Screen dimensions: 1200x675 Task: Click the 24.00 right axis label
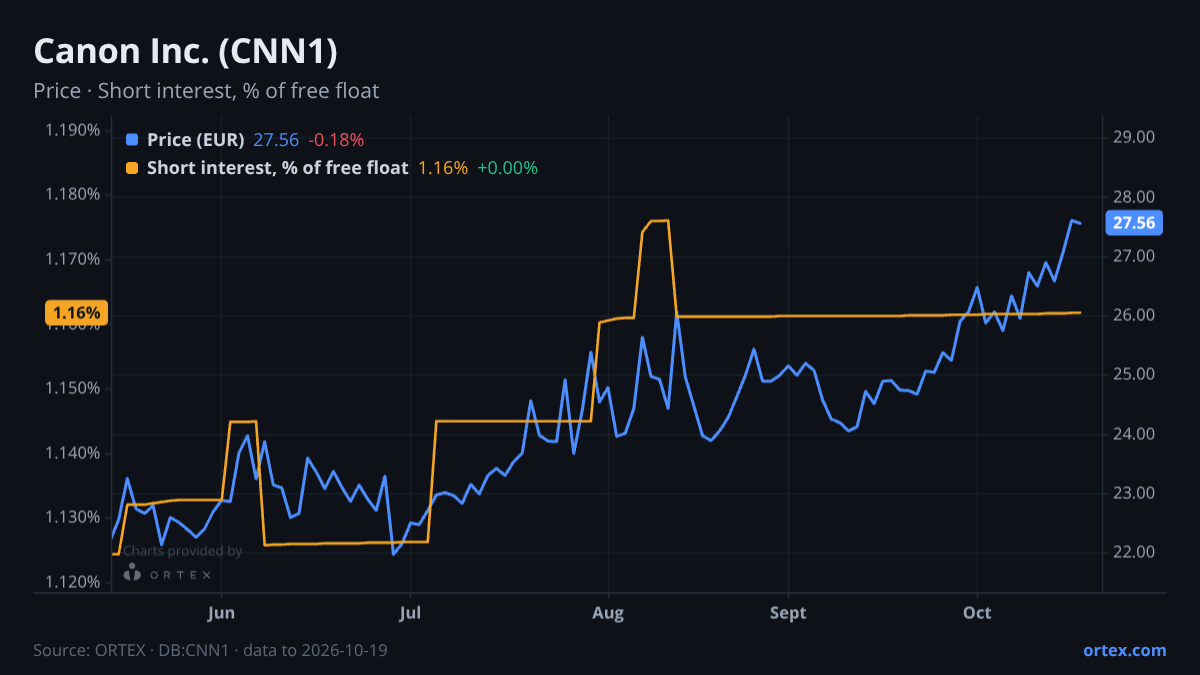coord(1134,434)
